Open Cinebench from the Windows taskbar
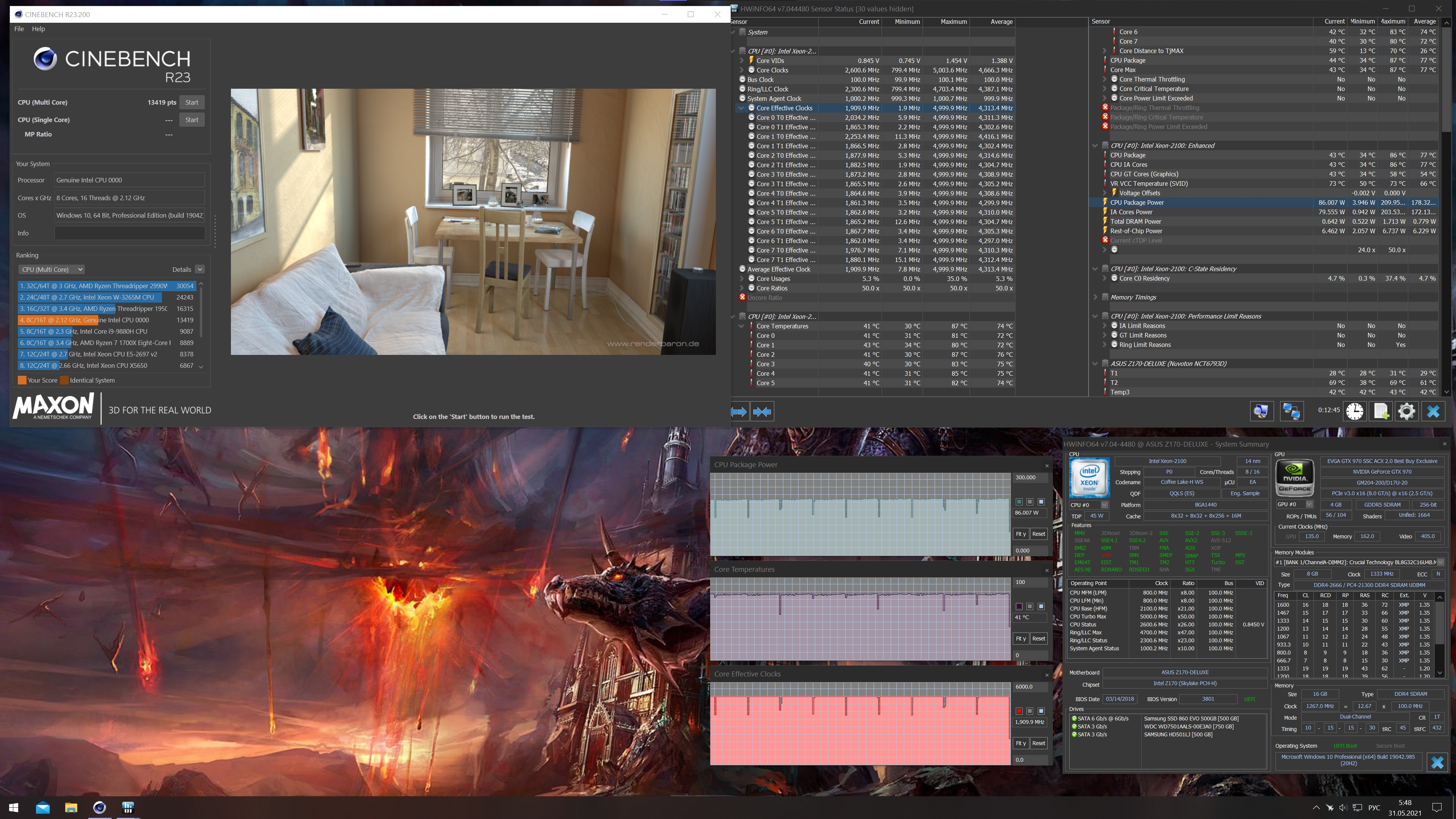 tap(99, 807)
